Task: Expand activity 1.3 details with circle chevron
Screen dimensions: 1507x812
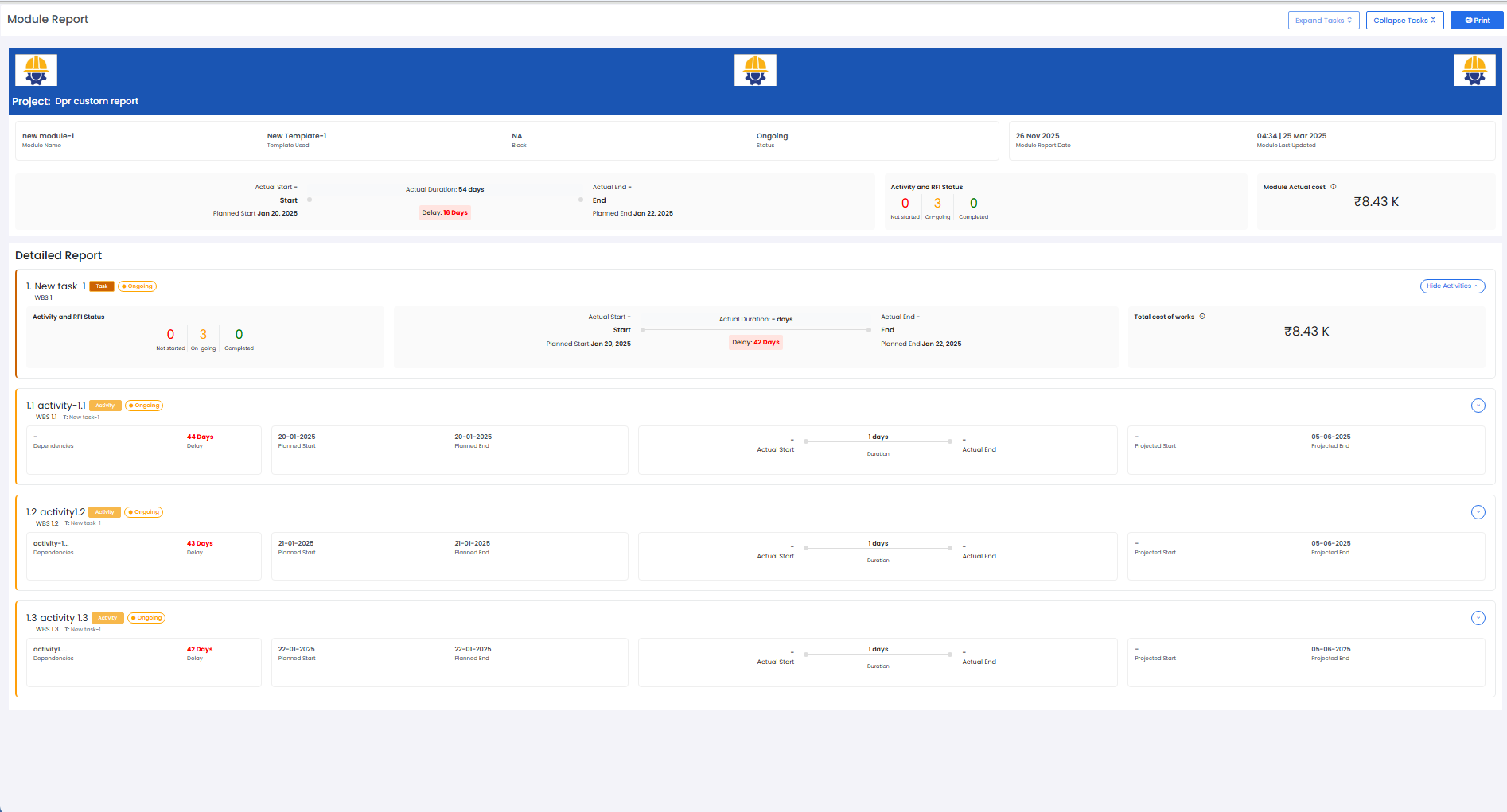Action: pyautogui.click(x=1478, y=618)
